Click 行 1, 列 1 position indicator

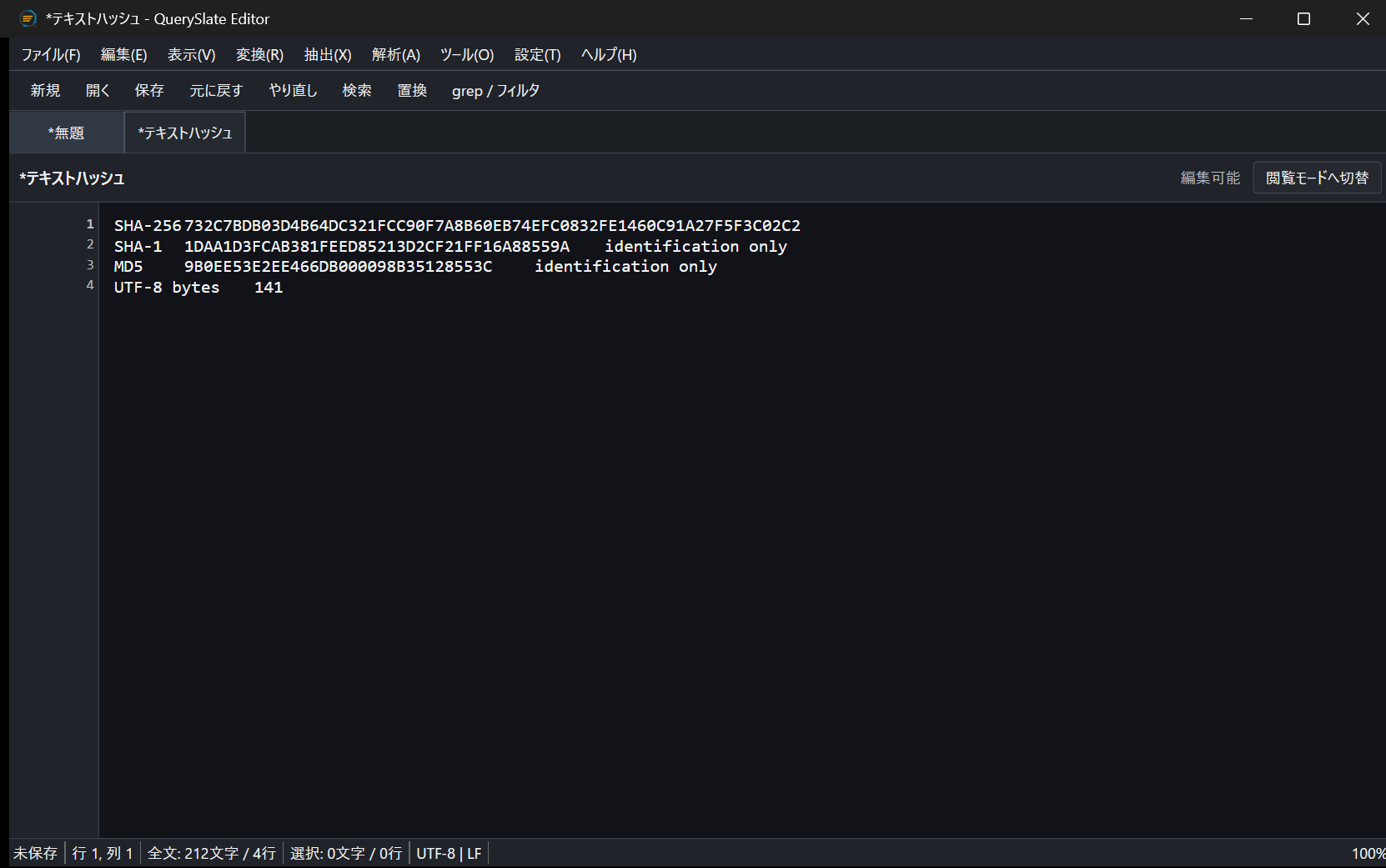(x=103, y=853)
